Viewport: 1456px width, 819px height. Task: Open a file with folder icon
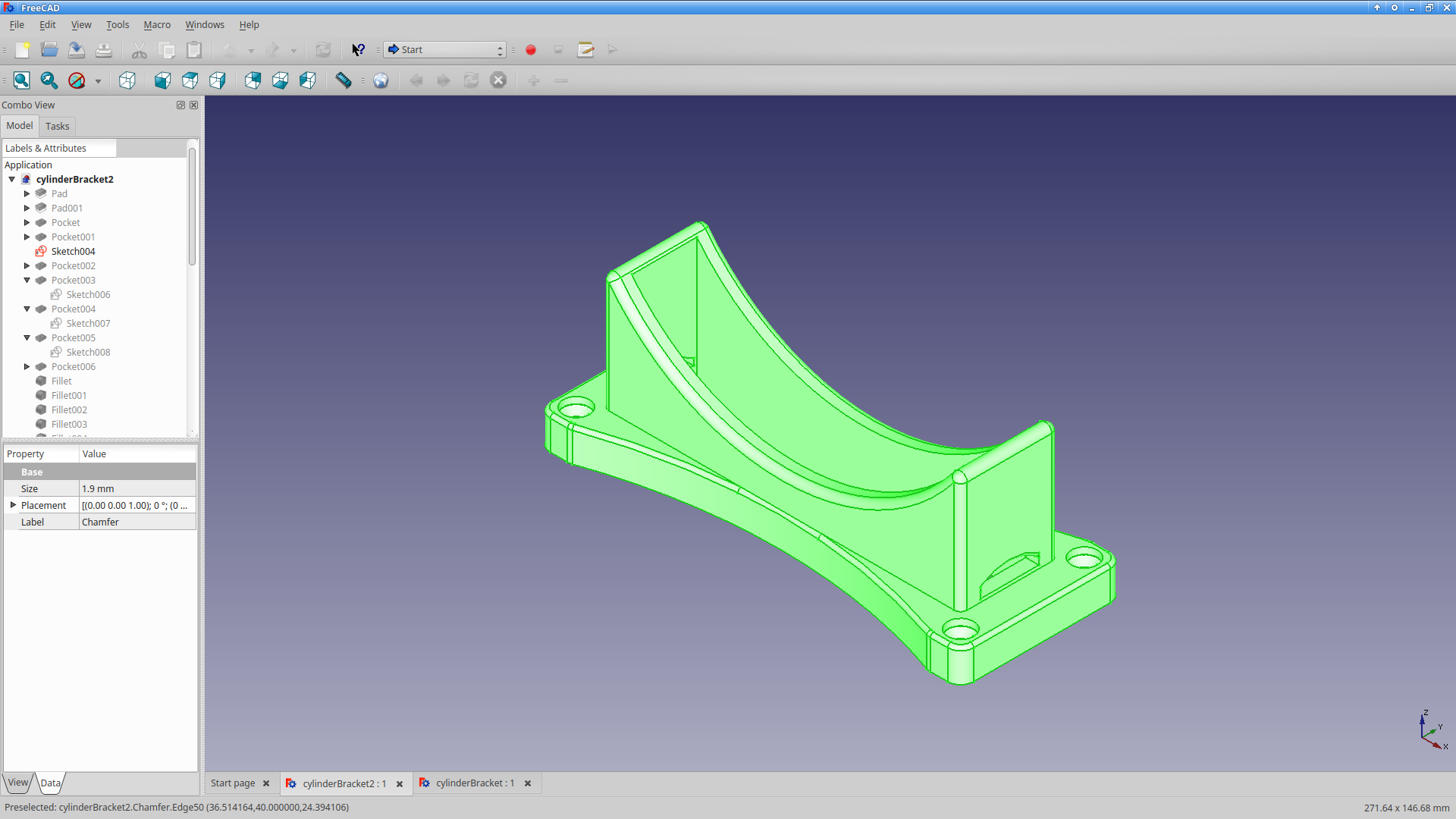coord(49,50)
